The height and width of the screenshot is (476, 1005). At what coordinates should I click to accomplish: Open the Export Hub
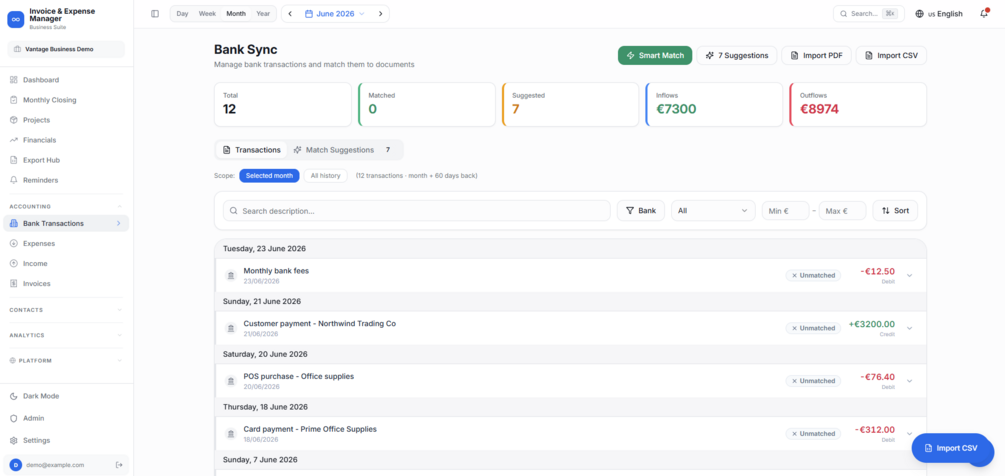tap(67, 160)
